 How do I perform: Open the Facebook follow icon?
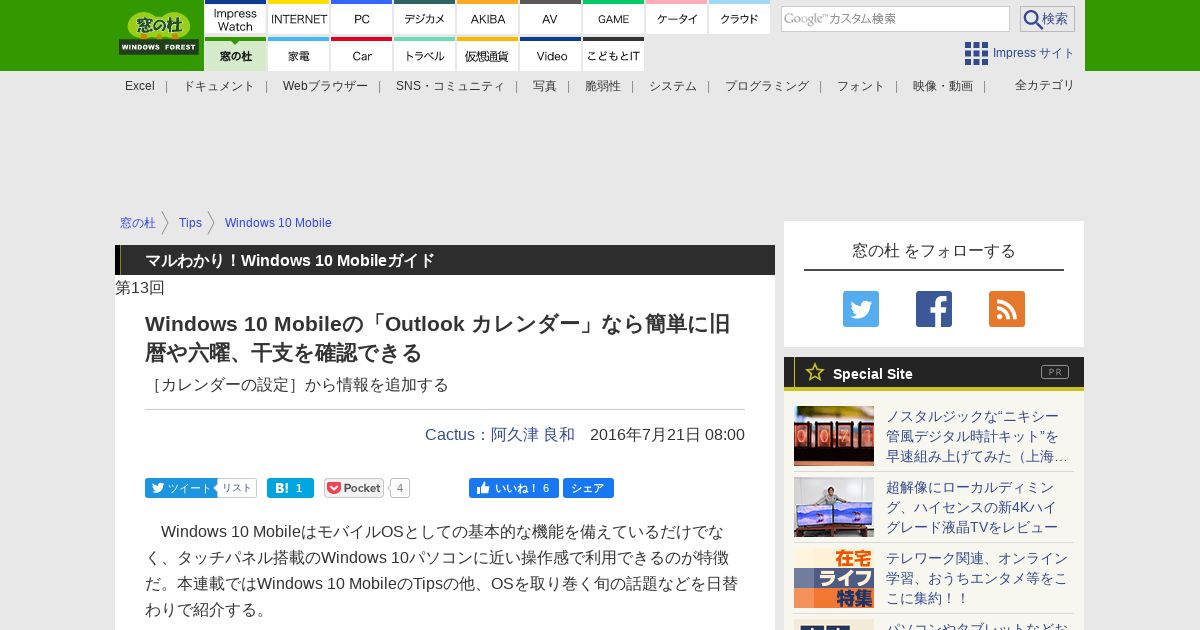coord(934,309)
